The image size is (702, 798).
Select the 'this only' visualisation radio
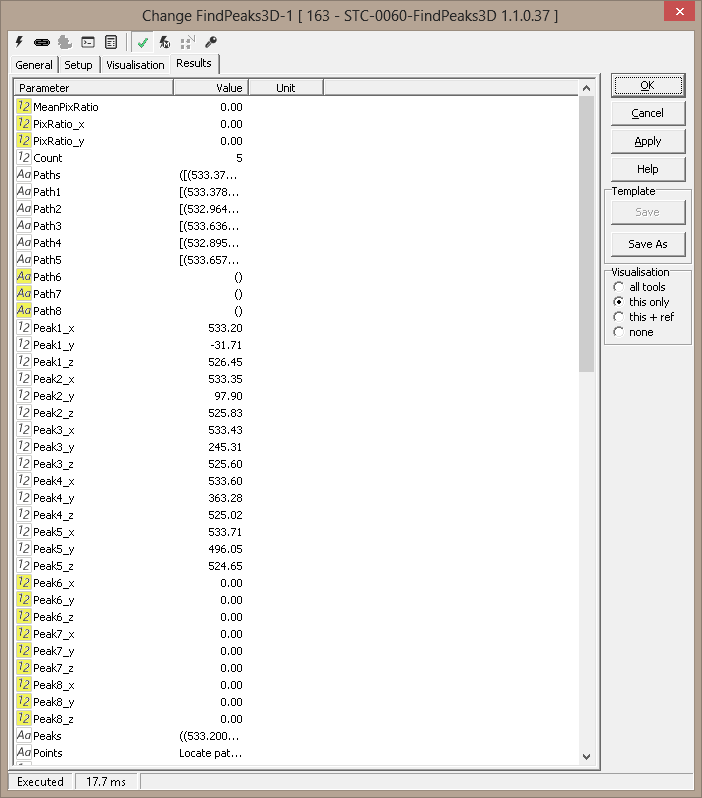point(619,302)
